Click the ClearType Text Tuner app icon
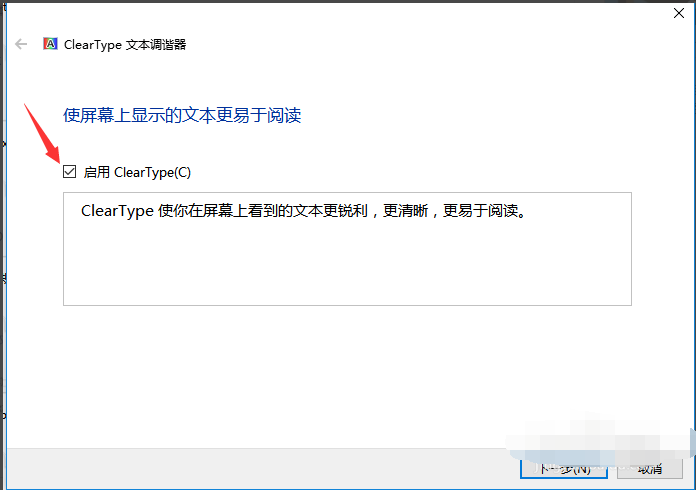Image resolution: width=696 pixels, height=490 pixels. [x=50, y=44]
